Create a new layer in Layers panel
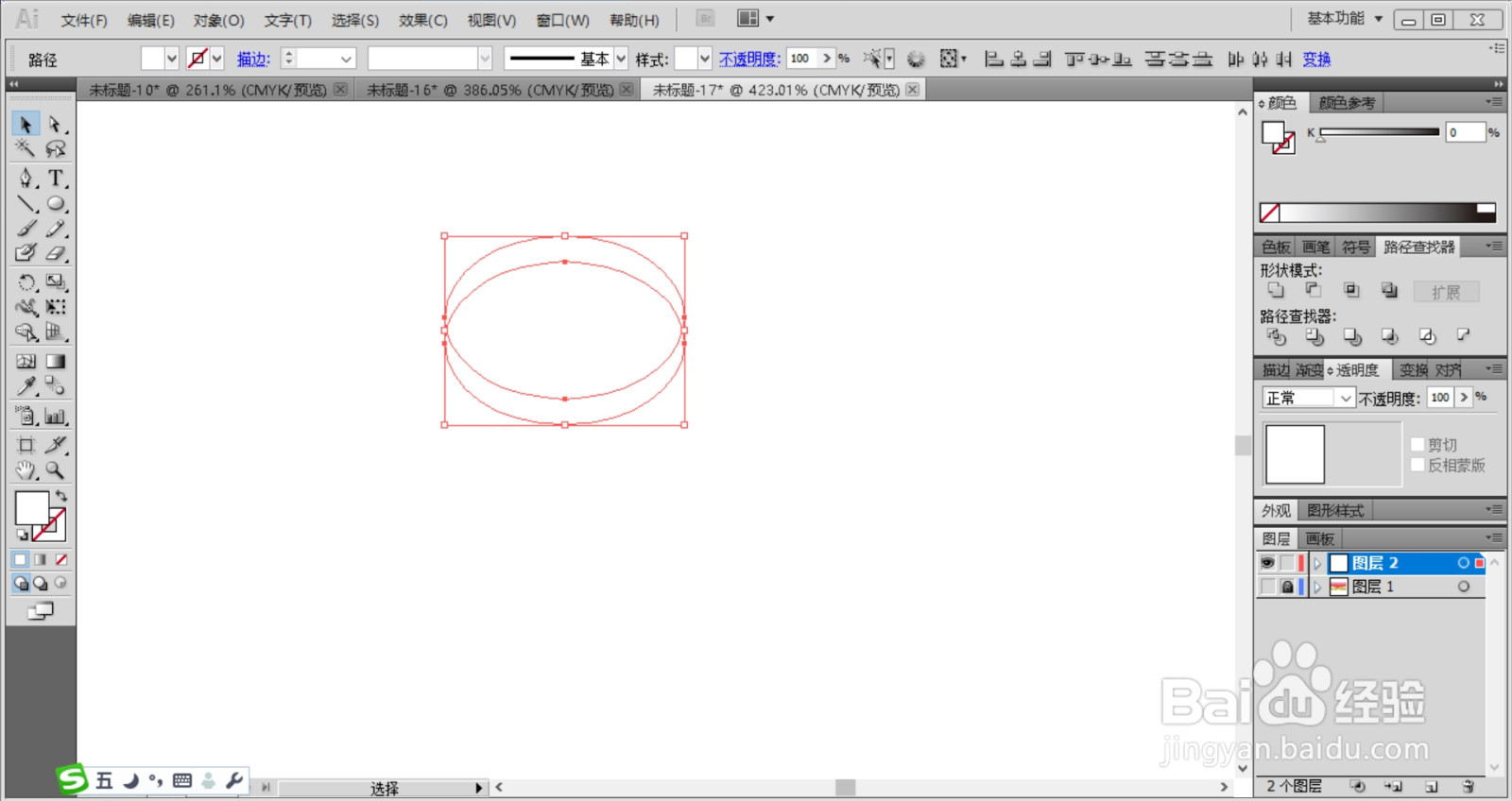 pyautogui.click(x=1432, y=786)
